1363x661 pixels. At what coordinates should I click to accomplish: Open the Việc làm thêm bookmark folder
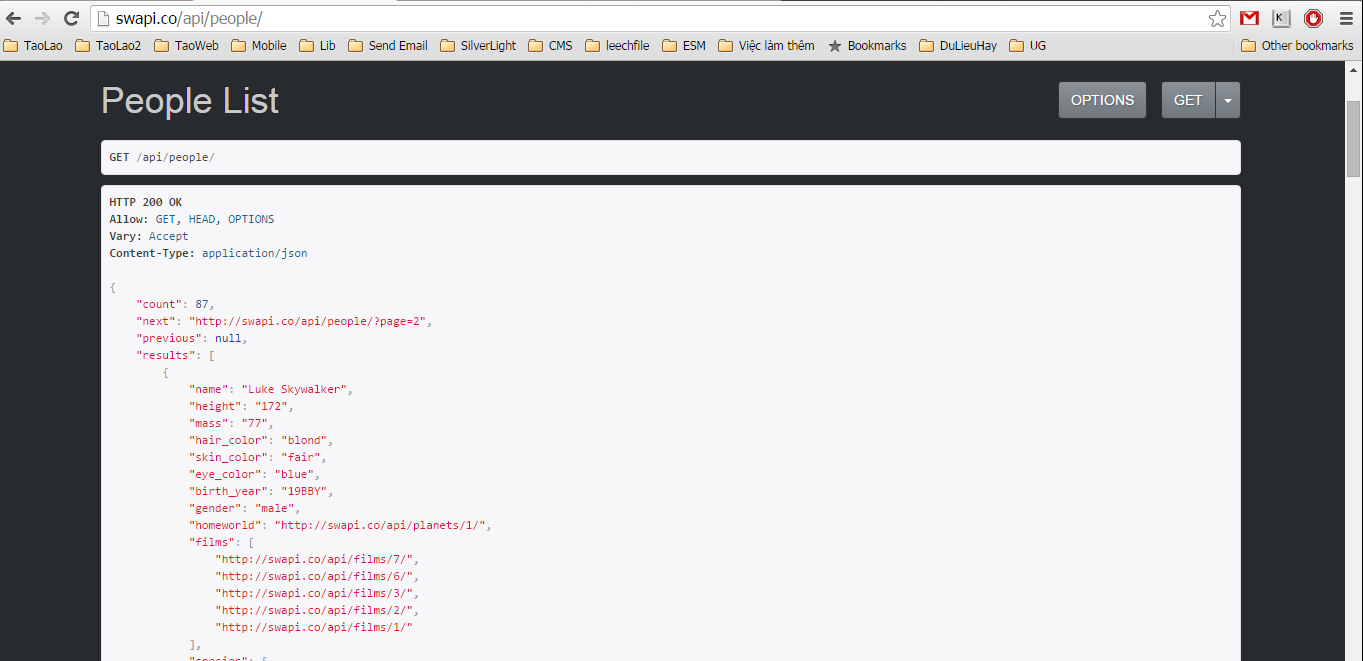766,45
